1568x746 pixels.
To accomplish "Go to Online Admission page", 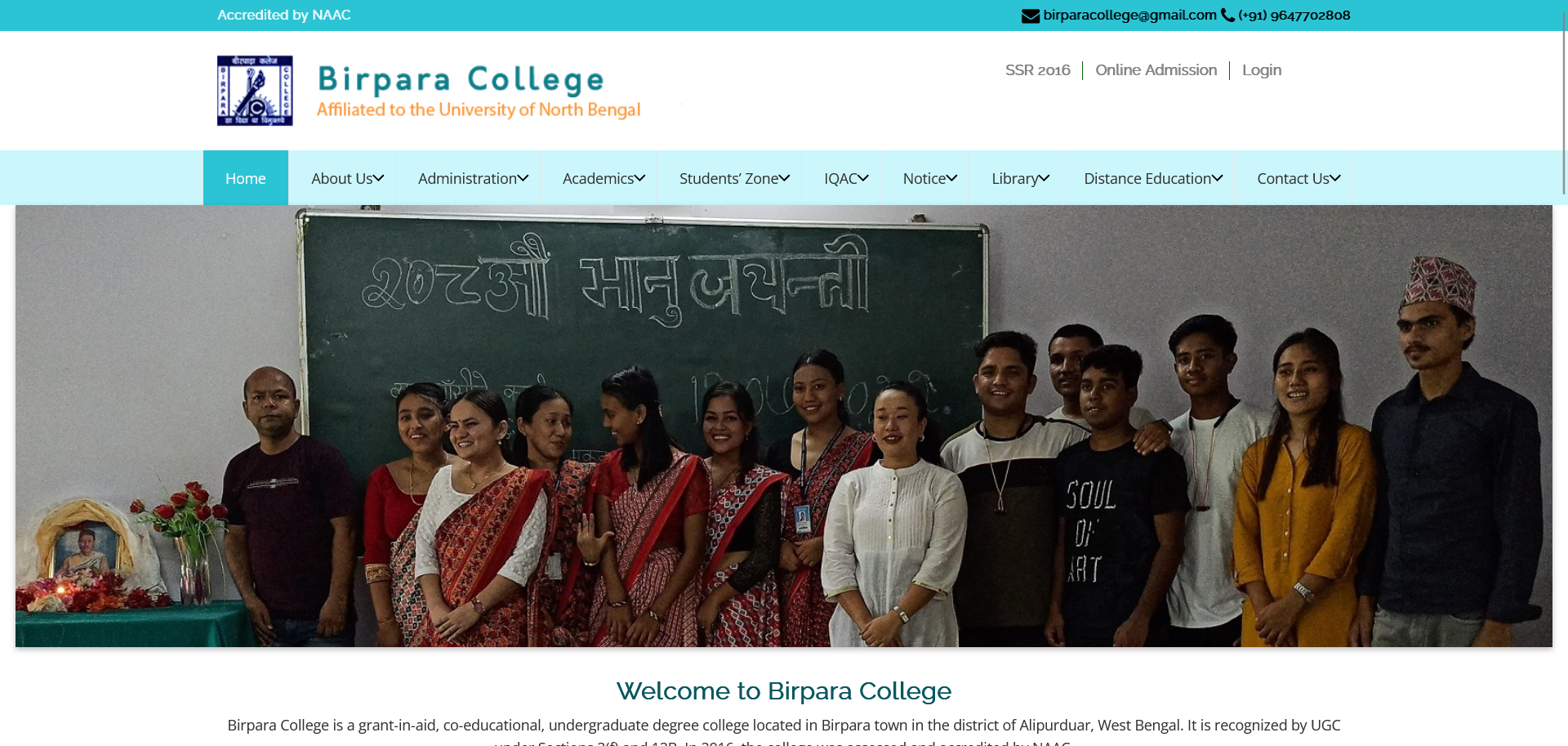I will pyautogui.click(x=1156, y=70).
